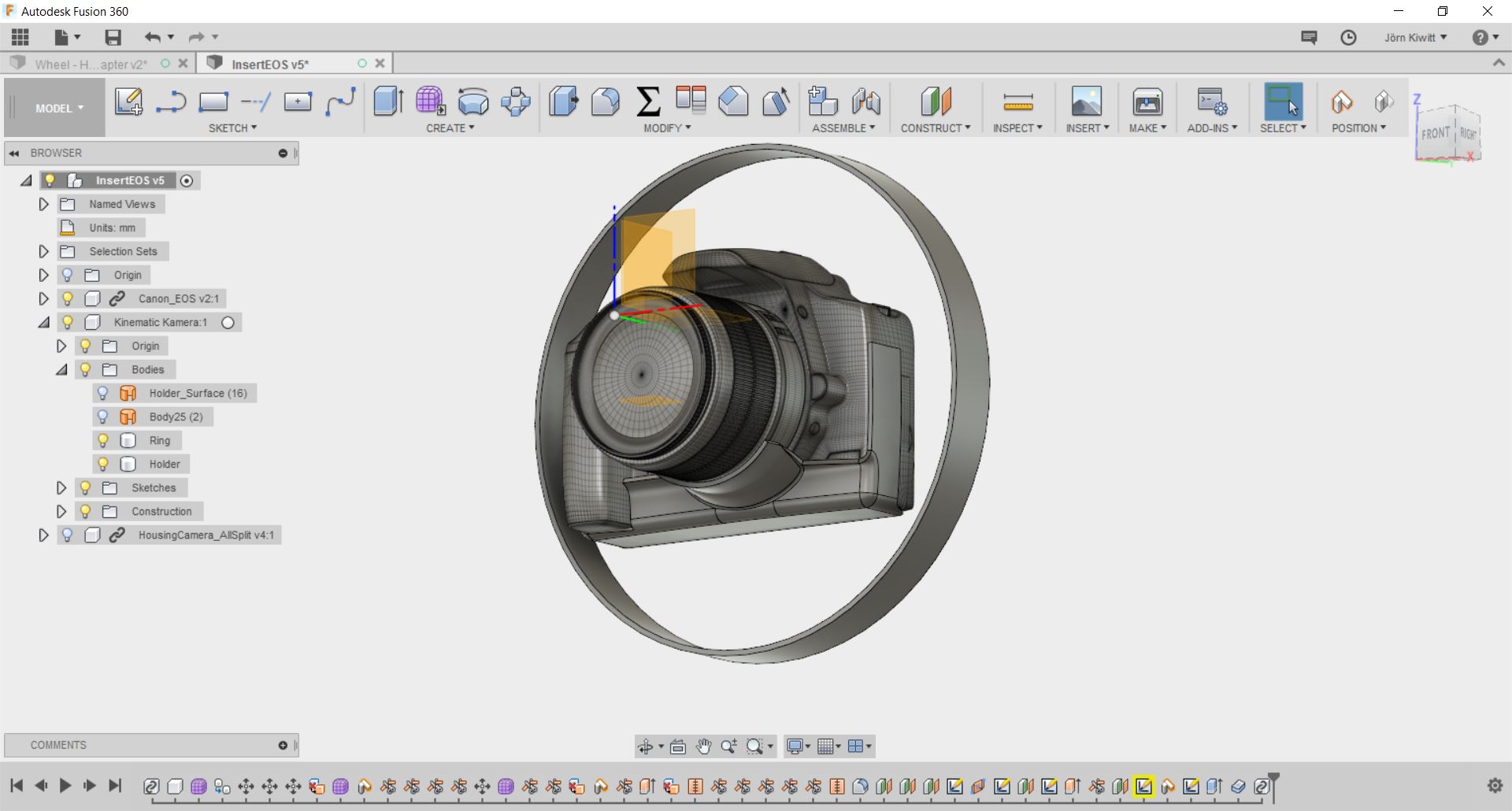Activate Kinematic Kamera:1 radio button
Screen dimensions: 1512x811
[228, 323]
